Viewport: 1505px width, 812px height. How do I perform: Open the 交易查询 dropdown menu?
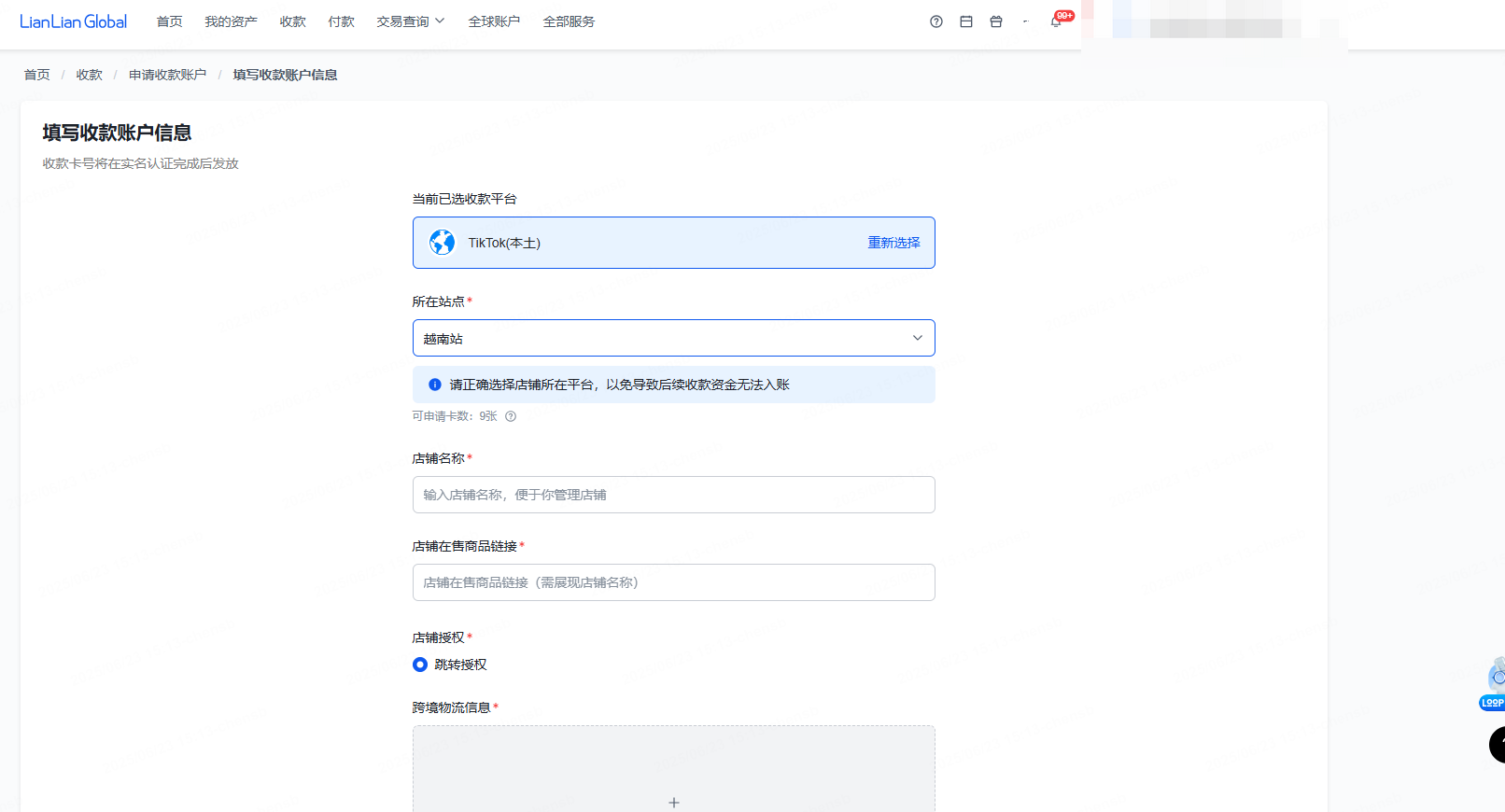(x=410, y=21)
